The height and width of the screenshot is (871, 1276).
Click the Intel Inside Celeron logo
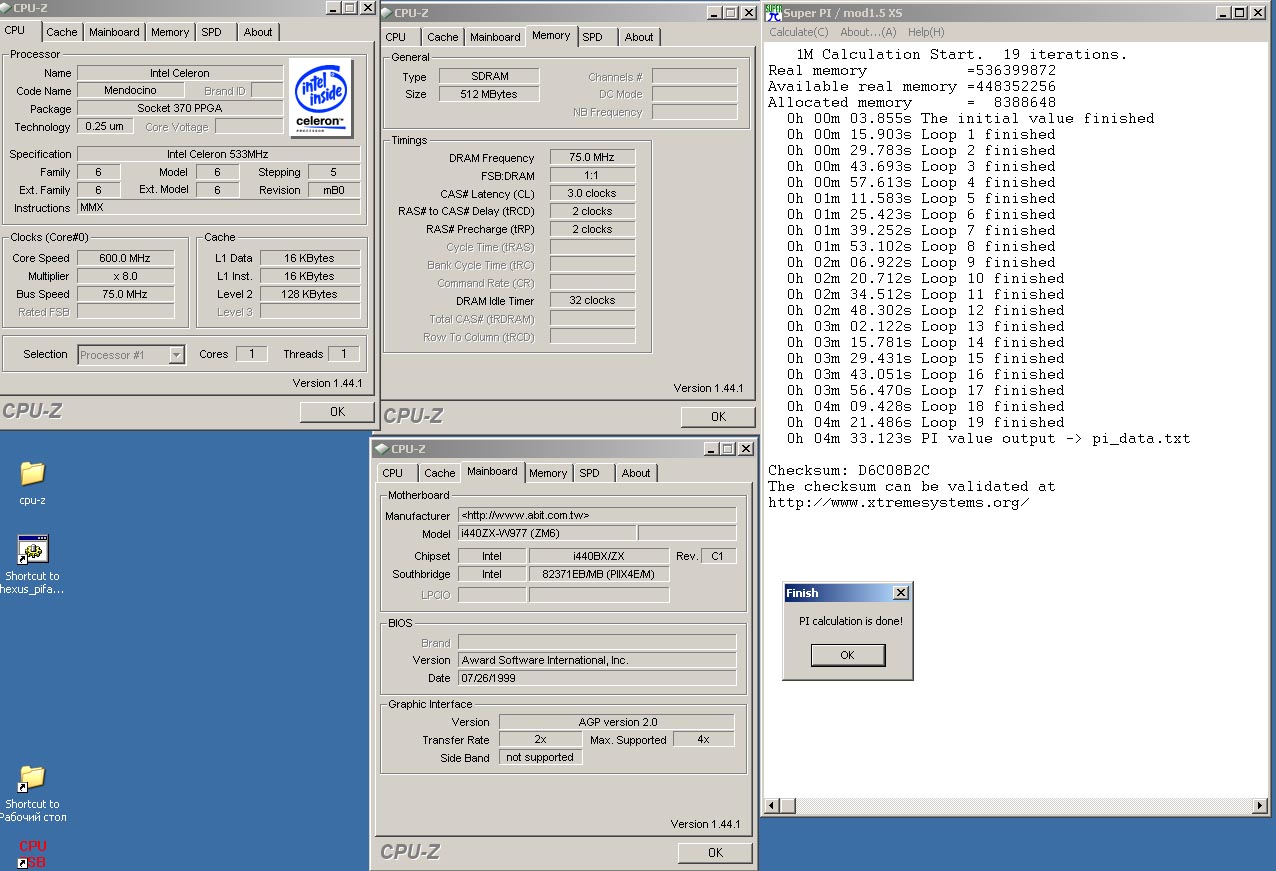pyautogui.click(x=321, y=97)
